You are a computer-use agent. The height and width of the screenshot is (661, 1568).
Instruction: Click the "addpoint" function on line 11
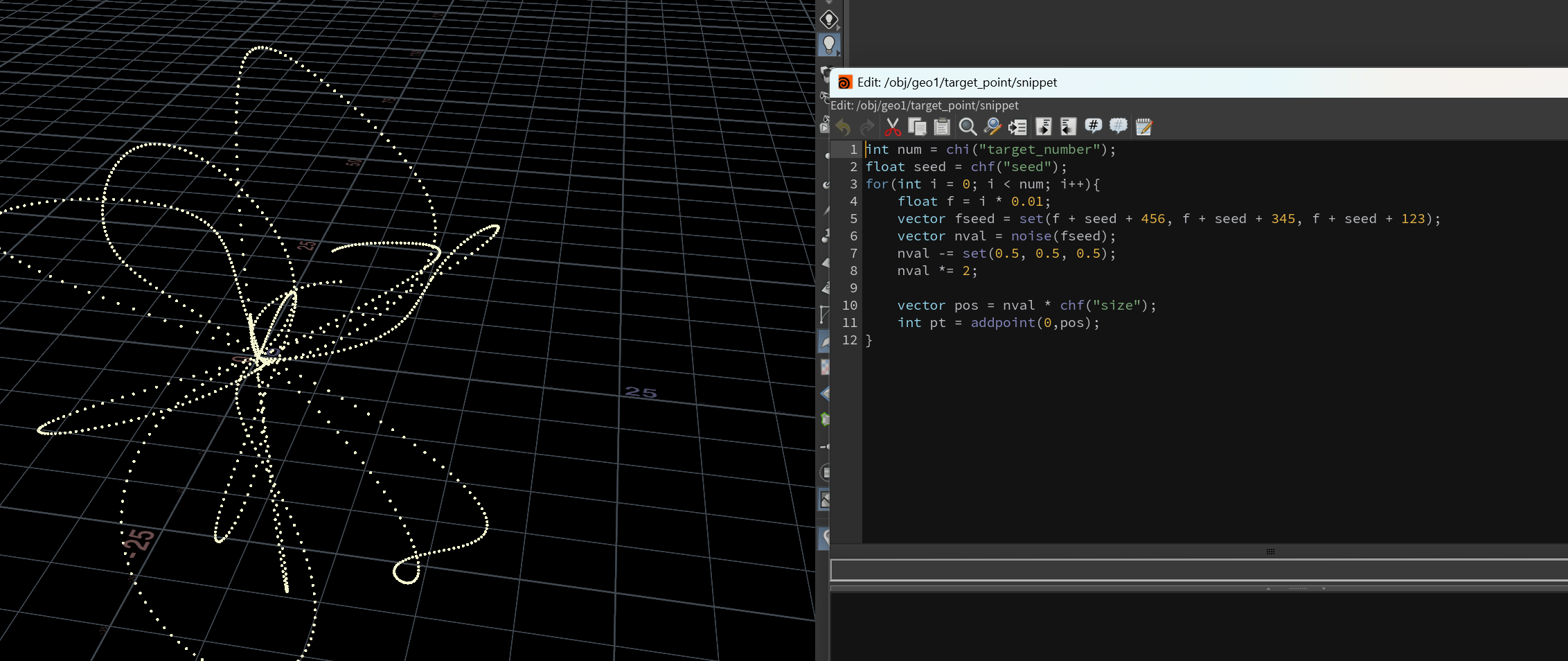[x=1003, y=323]
